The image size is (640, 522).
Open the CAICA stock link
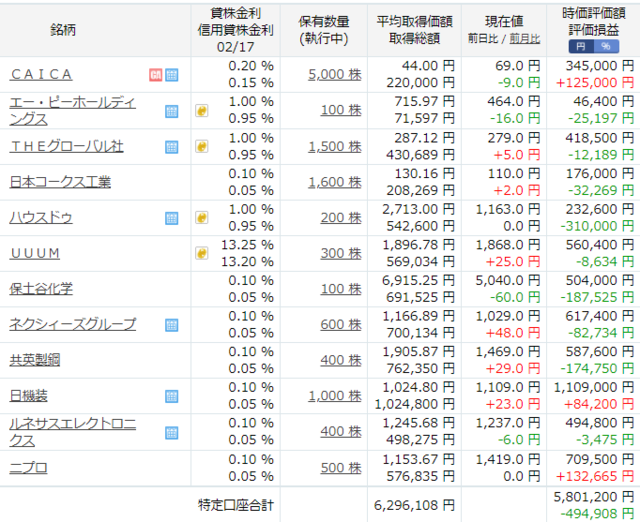click(x=41, y=75)
